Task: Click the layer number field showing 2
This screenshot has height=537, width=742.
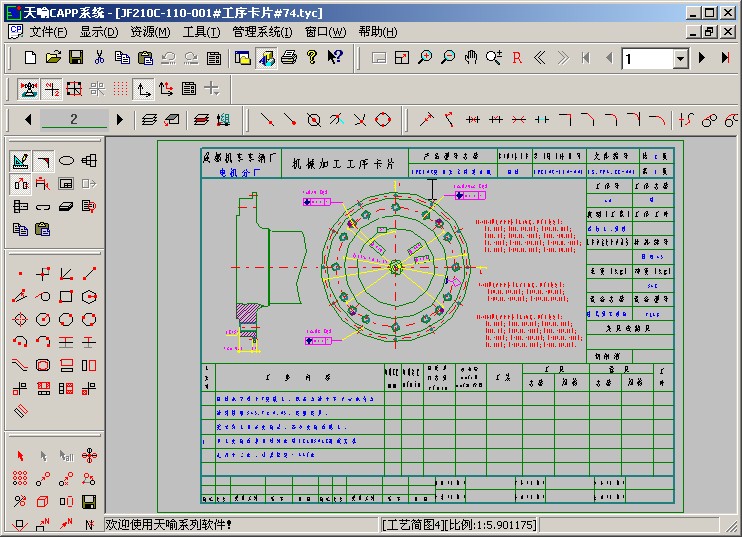Action: (74, 119)
